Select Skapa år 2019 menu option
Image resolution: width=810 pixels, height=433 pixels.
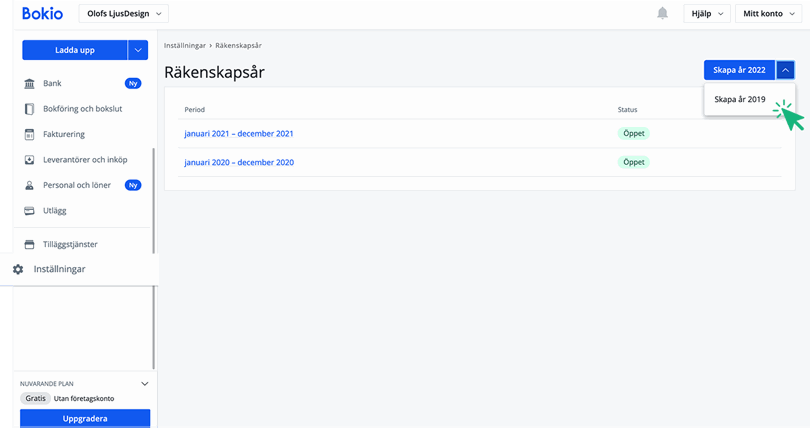point(740,100)
